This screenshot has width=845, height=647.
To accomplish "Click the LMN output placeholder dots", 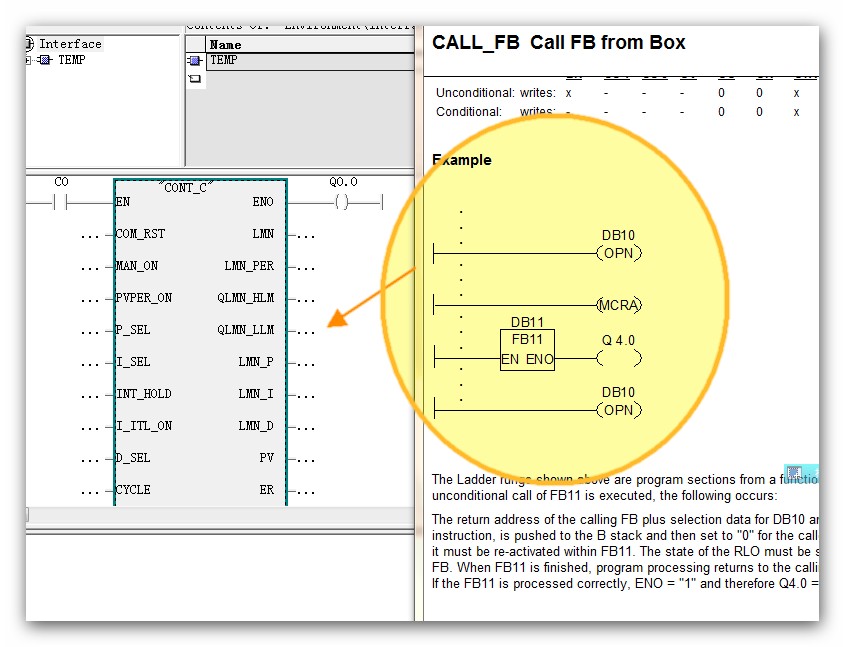I will point(307,235).
